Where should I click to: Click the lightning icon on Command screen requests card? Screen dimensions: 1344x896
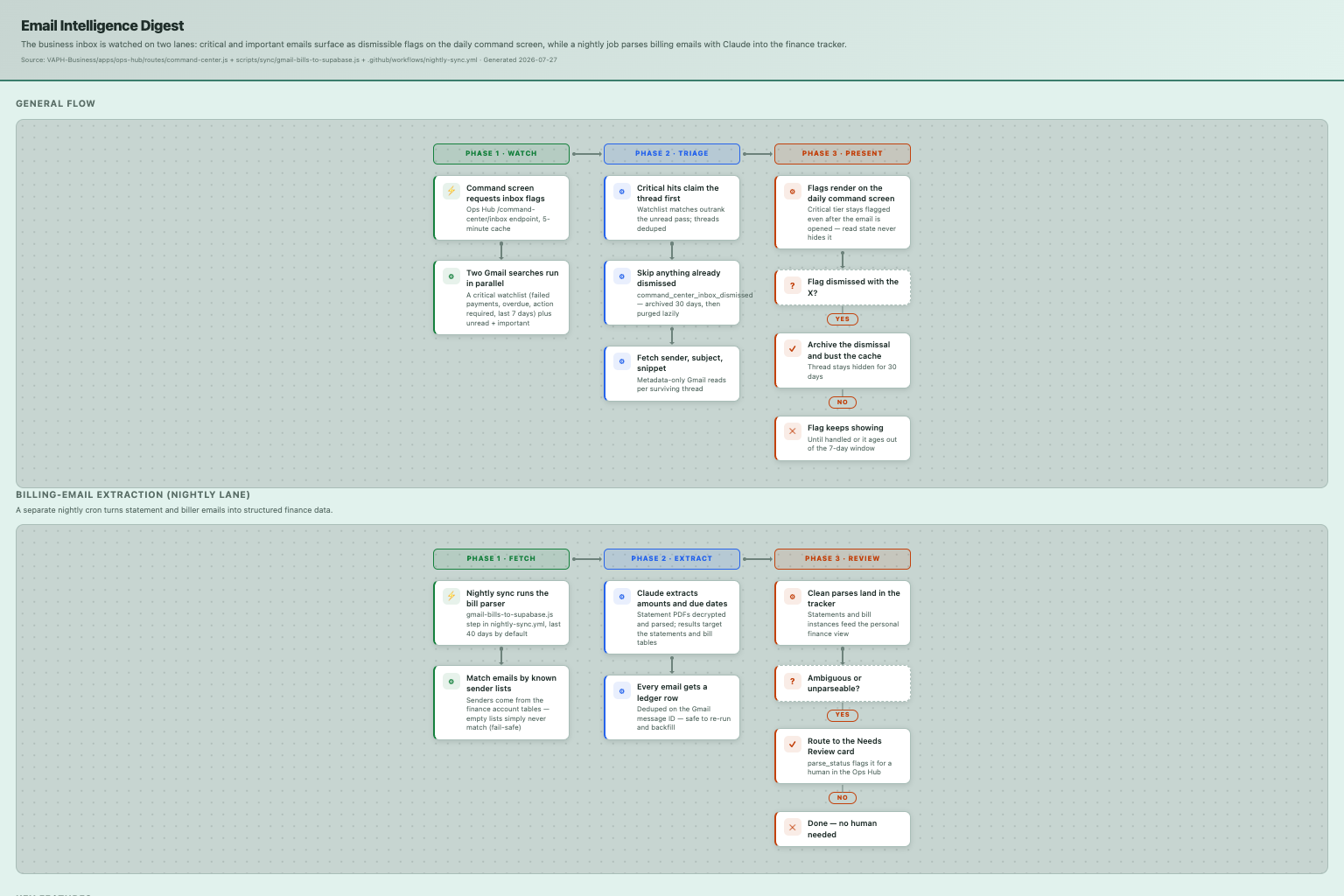451,191
